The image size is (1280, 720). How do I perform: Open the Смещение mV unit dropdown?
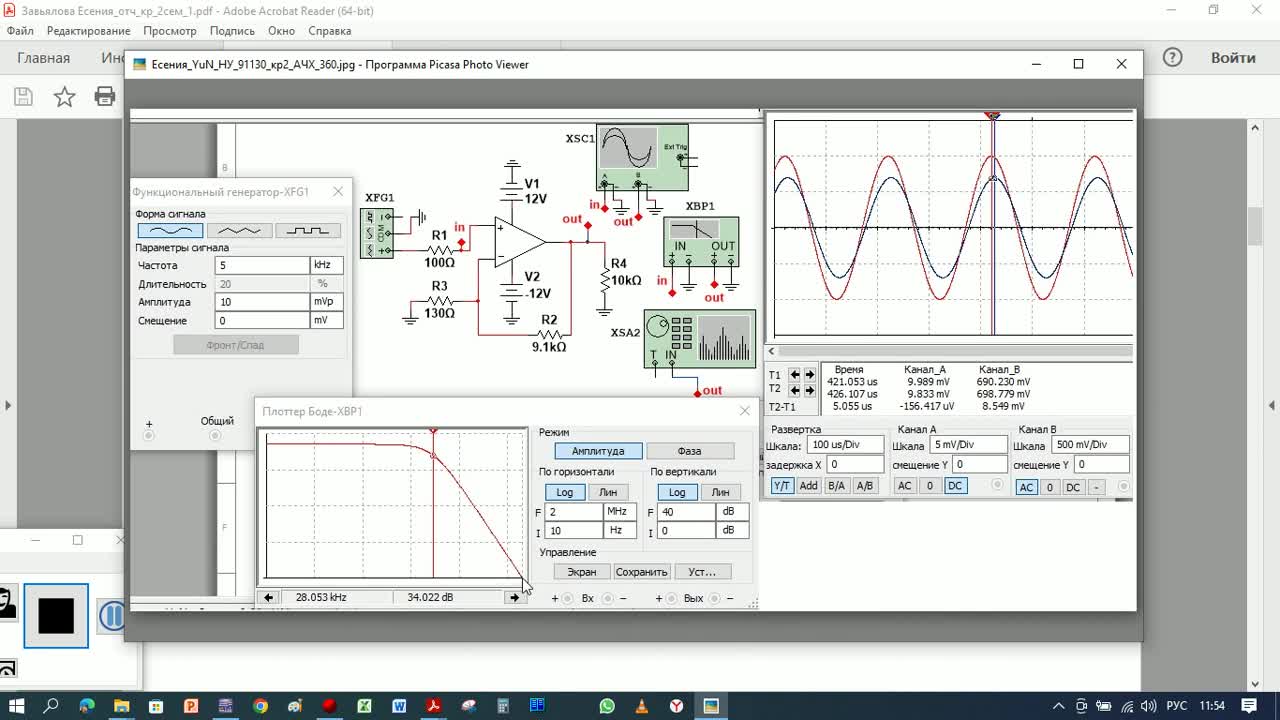[327, 320]
